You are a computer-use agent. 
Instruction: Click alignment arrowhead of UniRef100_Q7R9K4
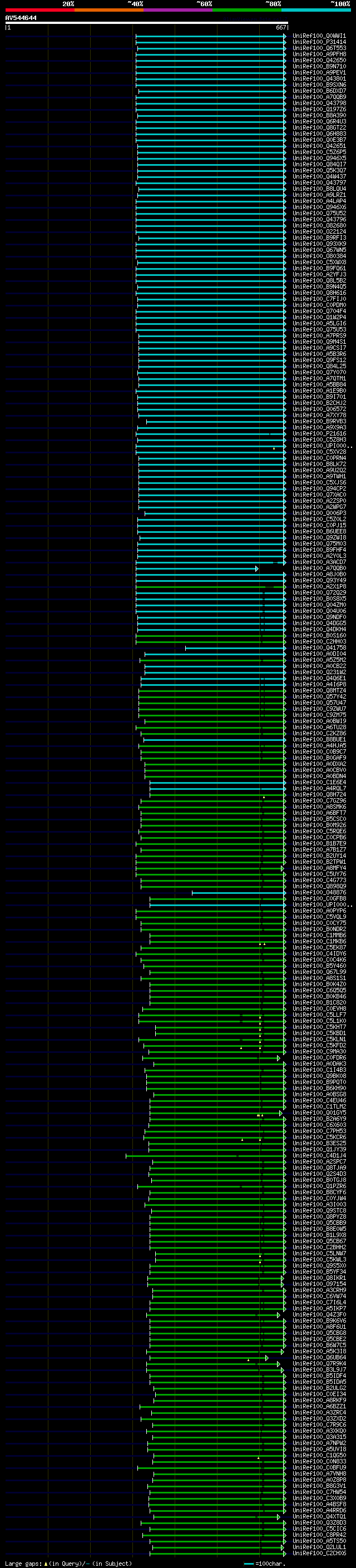click(x=279, y=1363)
